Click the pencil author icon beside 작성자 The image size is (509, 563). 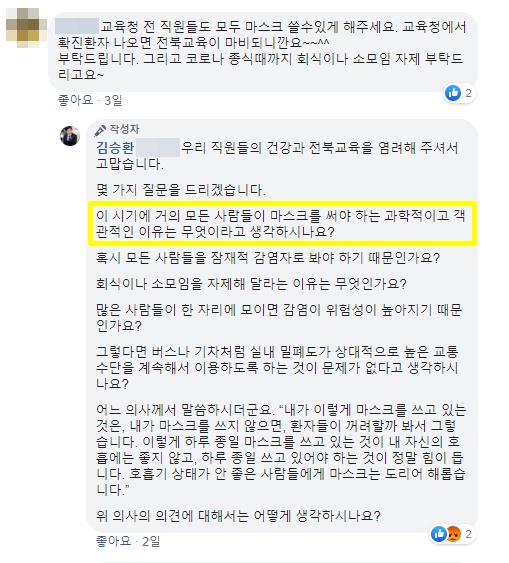coord(100,130)
